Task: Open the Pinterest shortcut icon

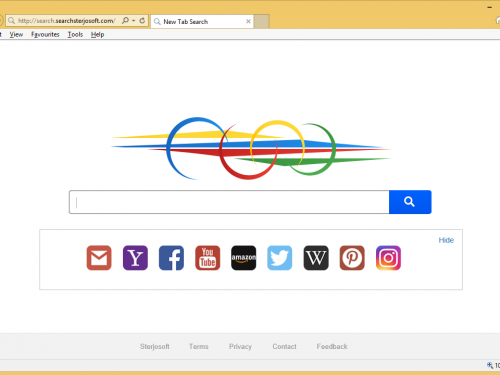Action: (x=352, y=258)
